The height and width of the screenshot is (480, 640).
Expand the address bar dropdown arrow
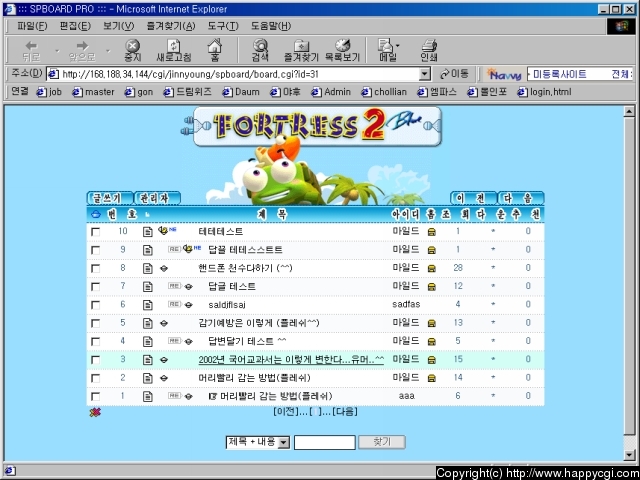[425, 74]
